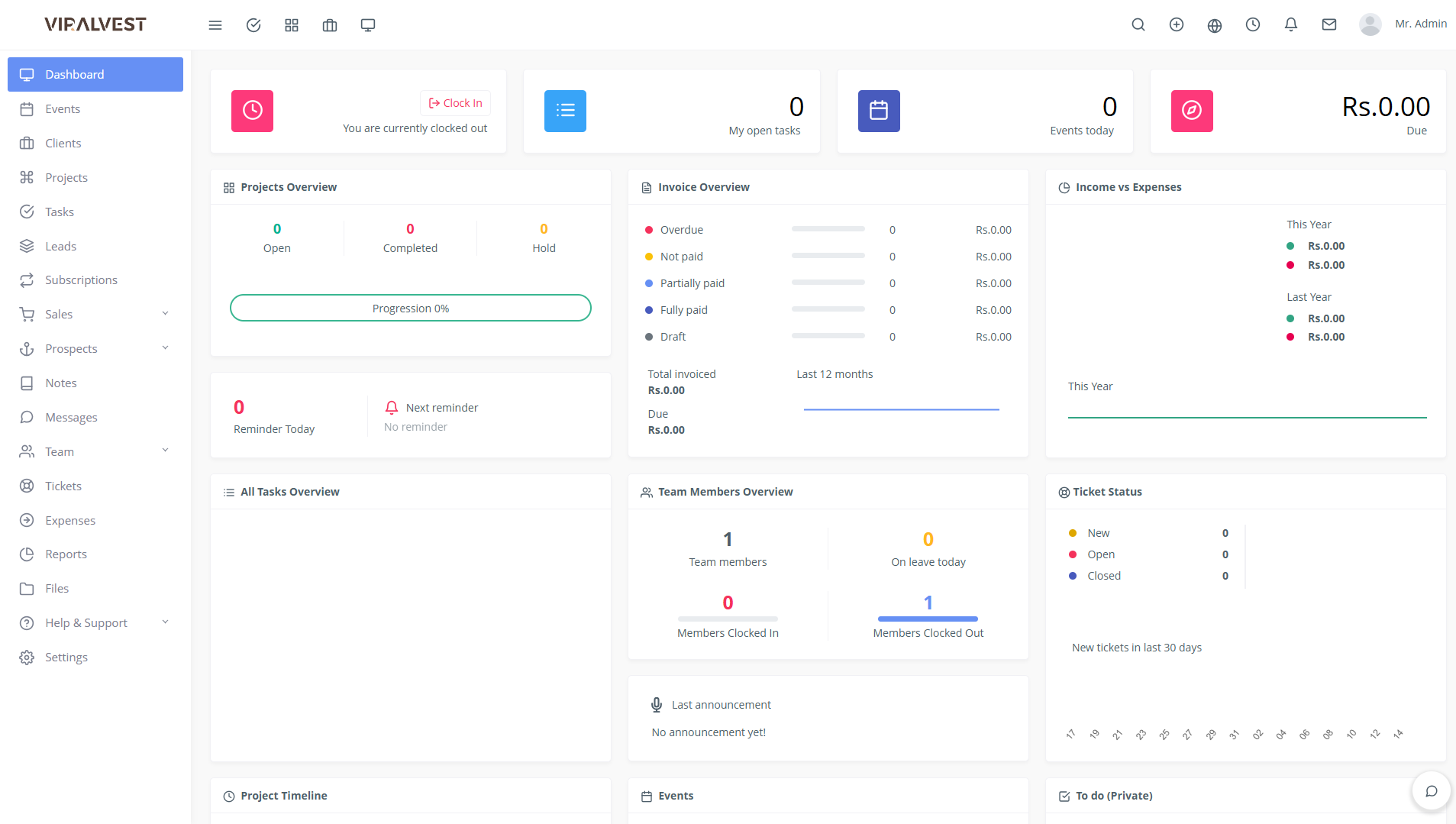Open the floating chat bubble at bottom right
This screenshot has height=824, width=1456.
click(1432, 790)
